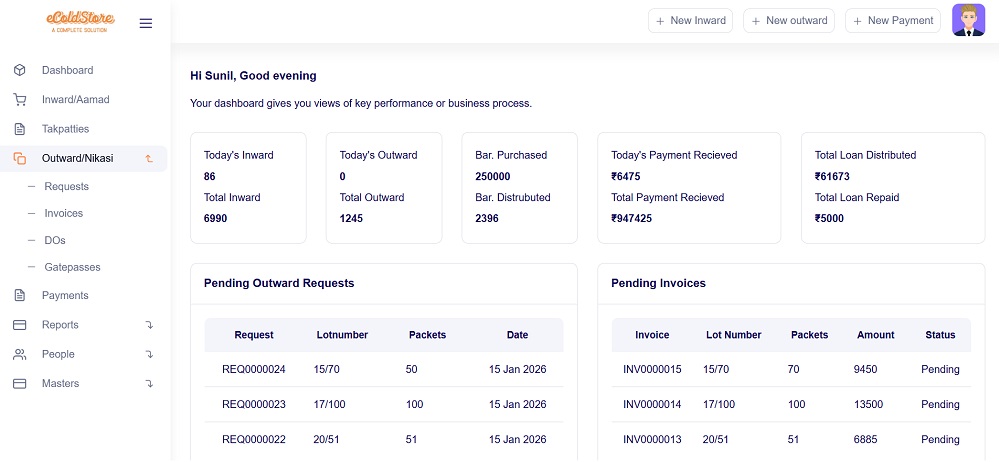Collapse the Outward/Nikasi submenu arrow
The image size is (1000, 462).
tap(149, 158)
